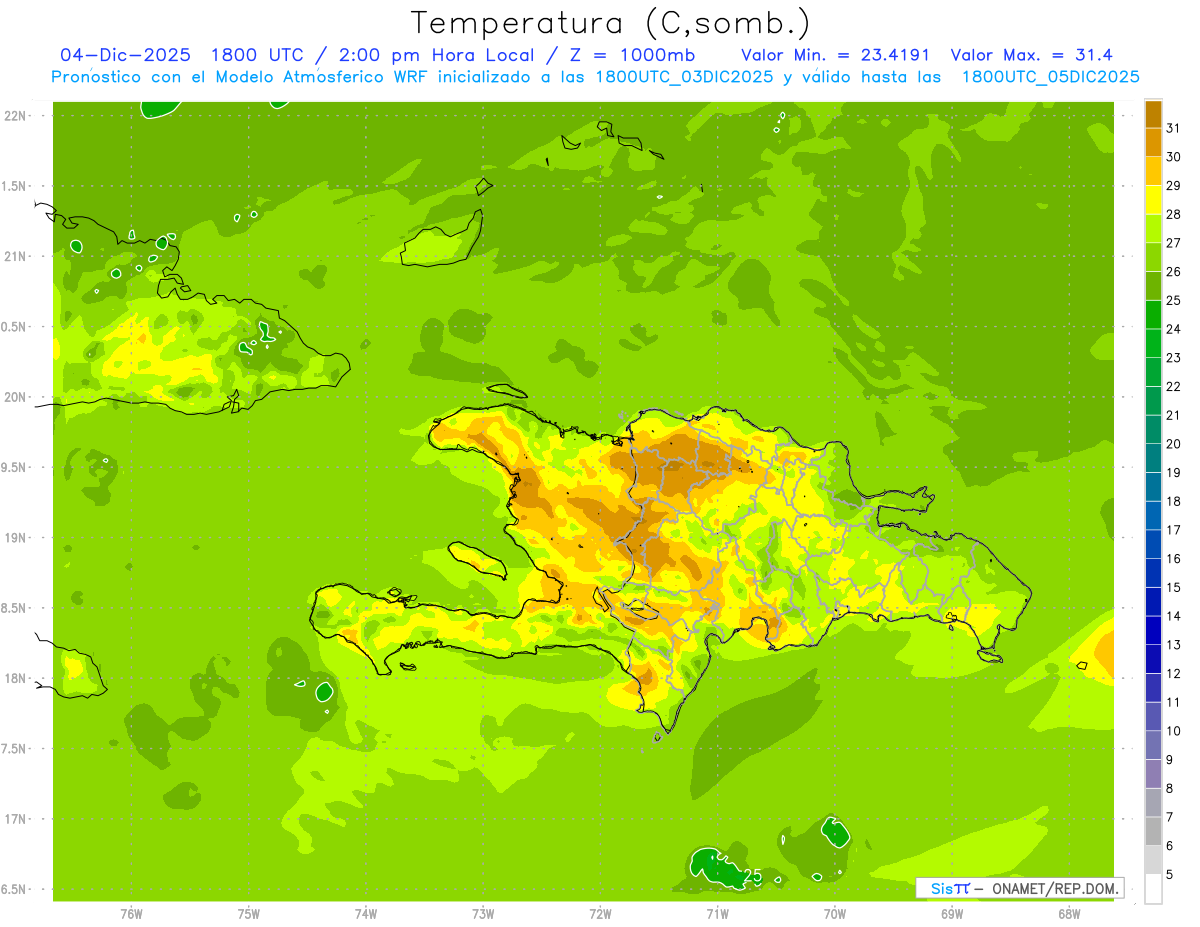Screen dimensions: 1200x927
Task: Click the "19N" latitude axis label
Action: [x=15, y=538]
